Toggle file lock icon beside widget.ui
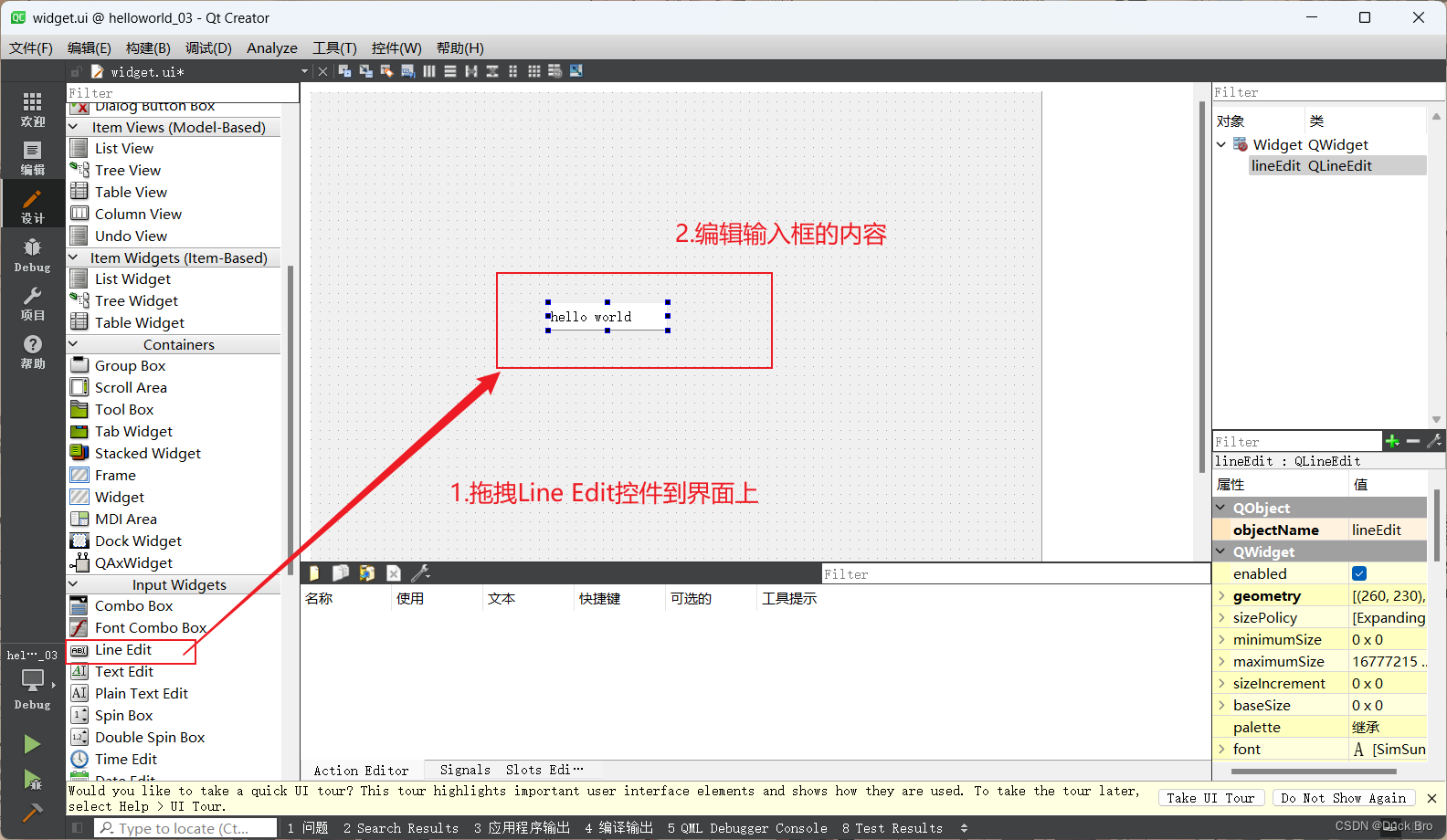 coord(77,71)
